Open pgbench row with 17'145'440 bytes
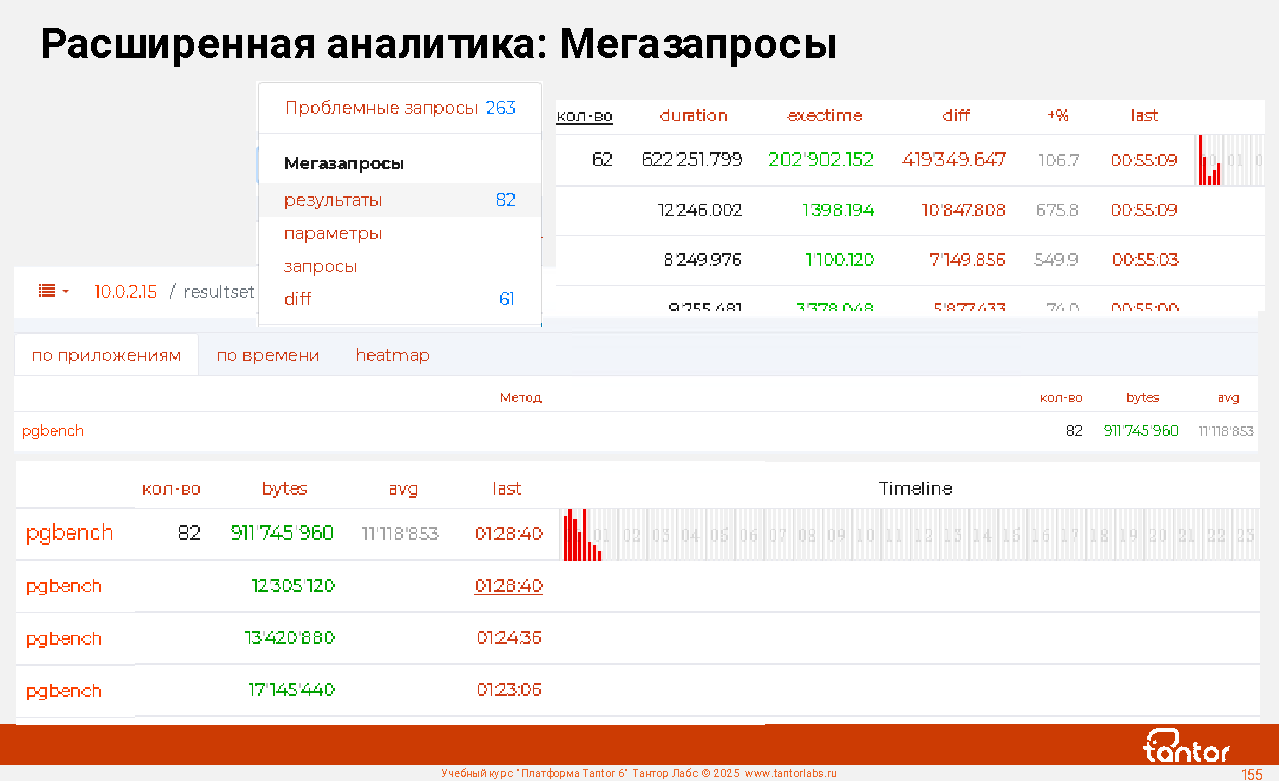The width and height of the screenshot is (1279, 781). click(64, 690)
